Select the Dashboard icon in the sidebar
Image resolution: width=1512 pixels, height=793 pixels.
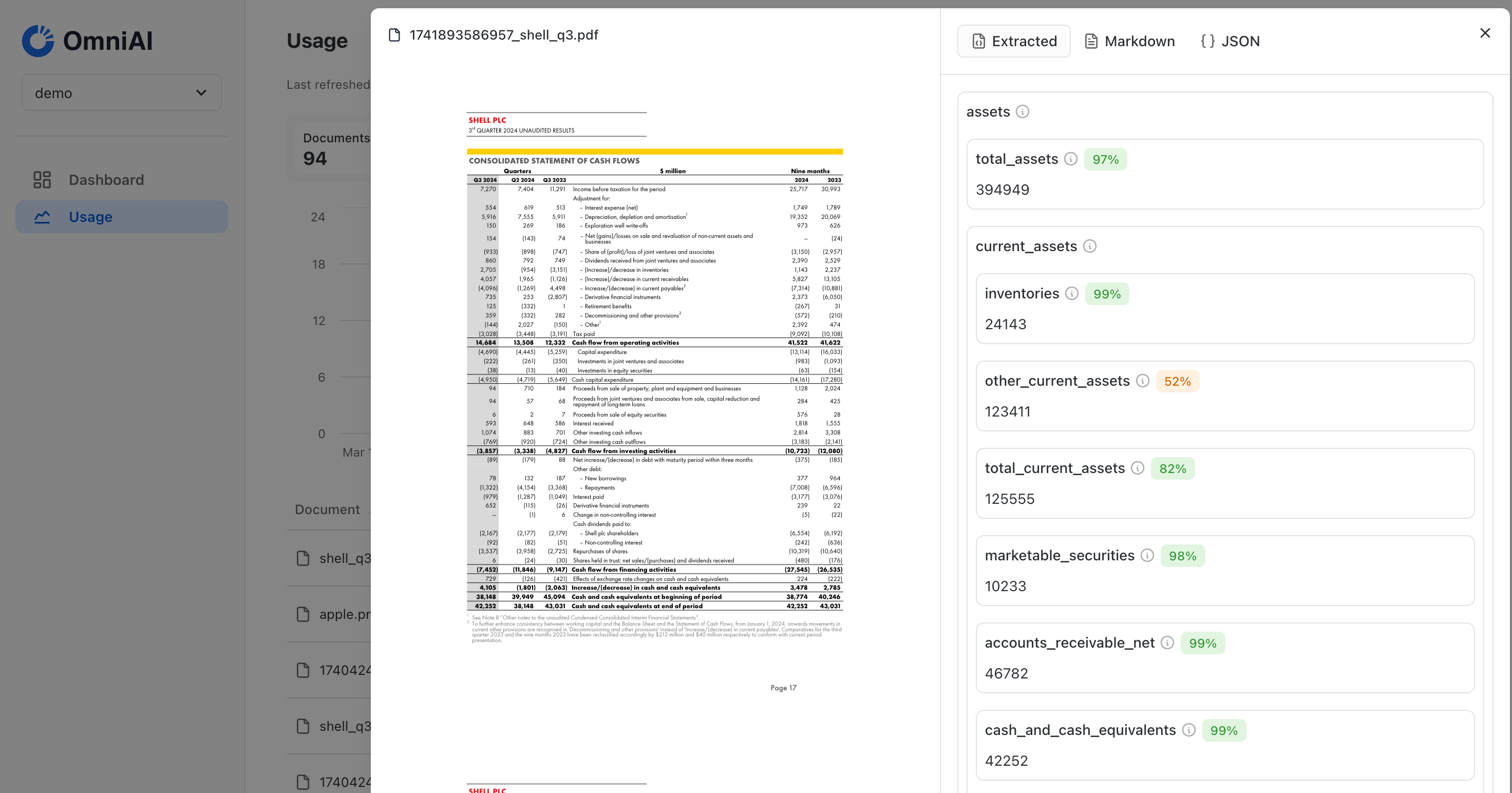point(41,180)
